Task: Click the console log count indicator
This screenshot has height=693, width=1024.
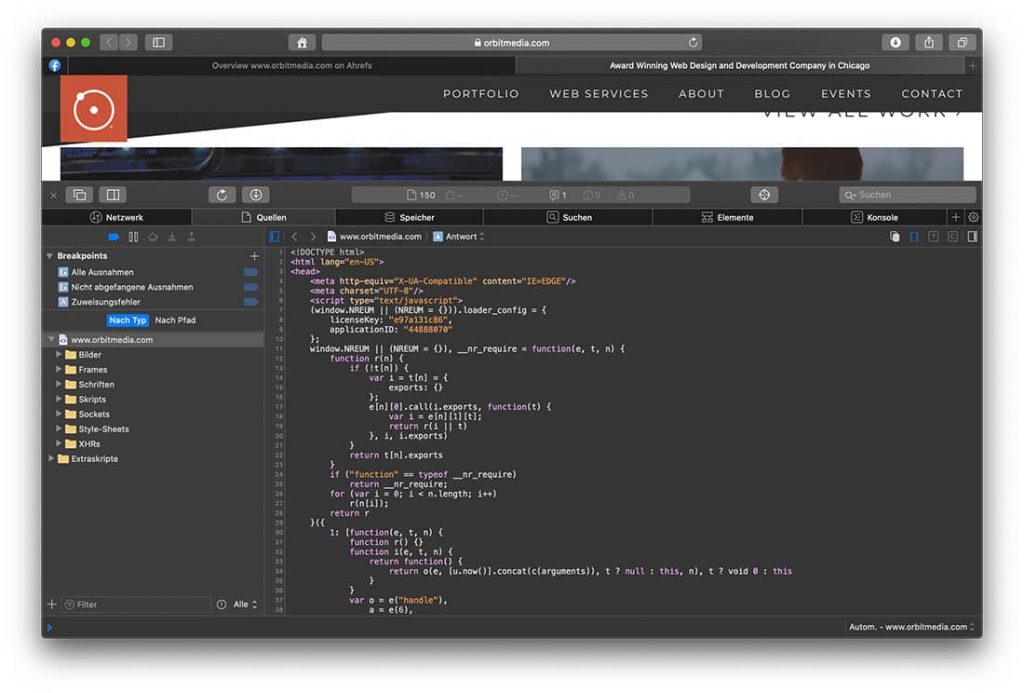Action: click(558, 195)
